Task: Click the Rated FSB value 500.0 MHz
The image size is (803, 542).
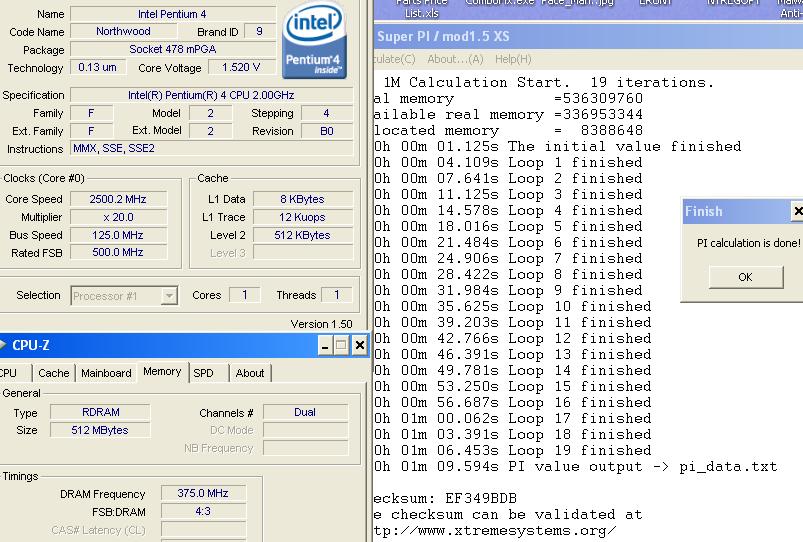Action: coord(118,253)
